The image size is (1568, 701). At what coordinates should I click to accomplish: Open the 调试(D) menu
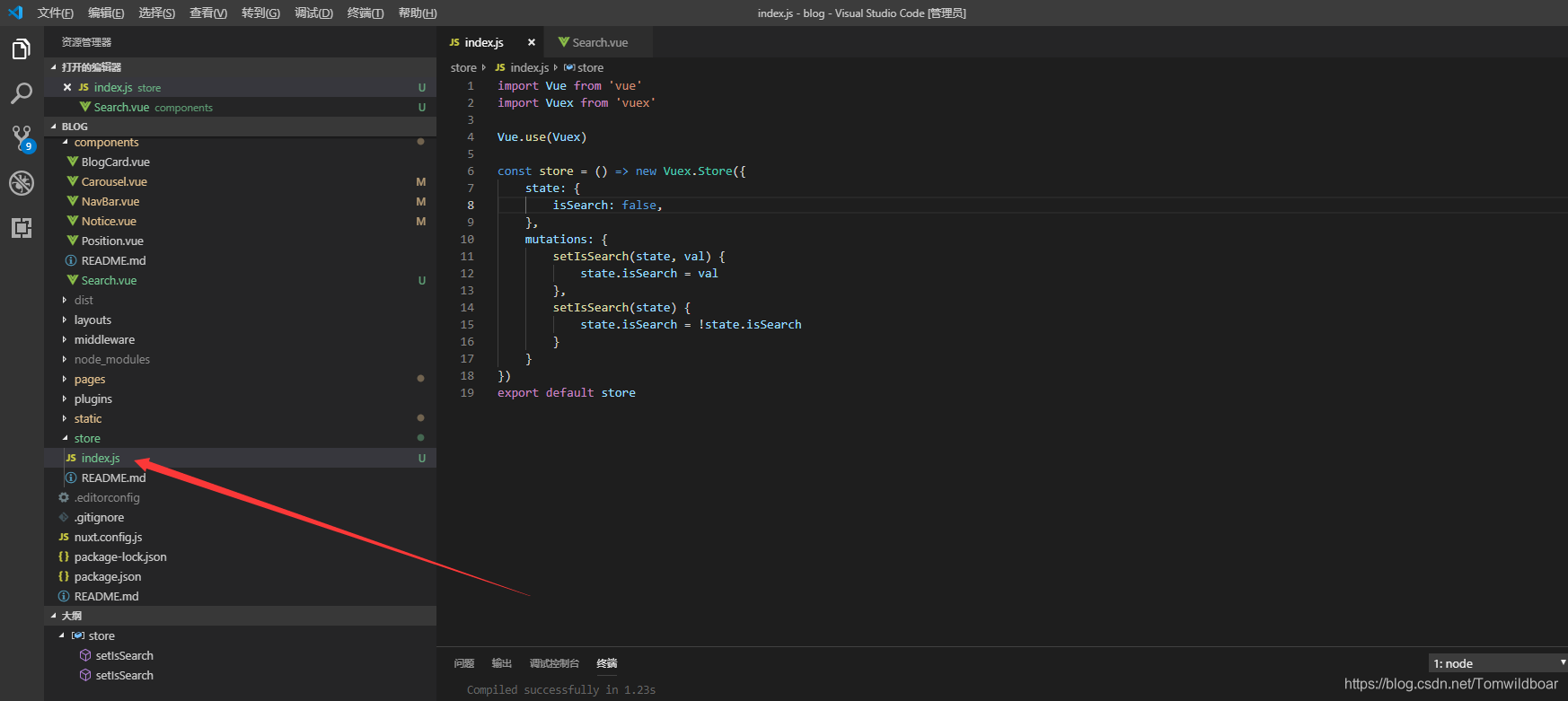pyautogui.click(x=313, y=13)
